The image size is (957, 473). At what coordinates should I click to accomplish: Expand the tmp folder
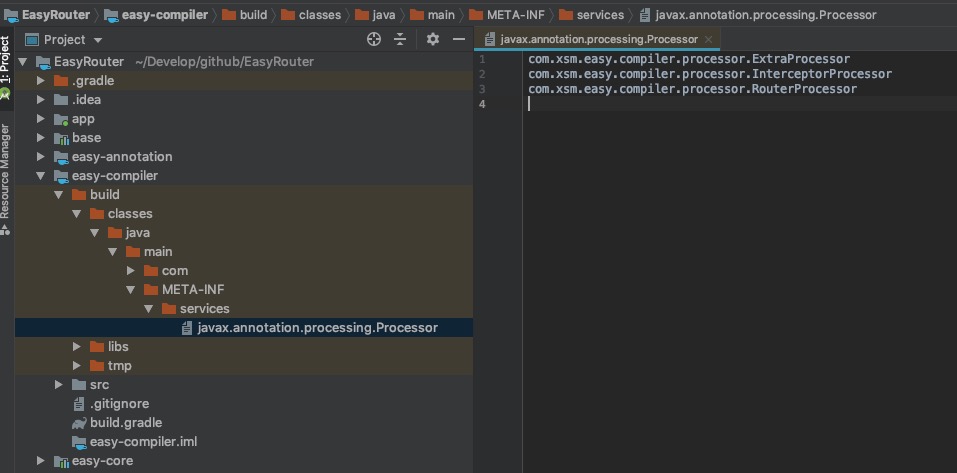click(x=76, y=366)
